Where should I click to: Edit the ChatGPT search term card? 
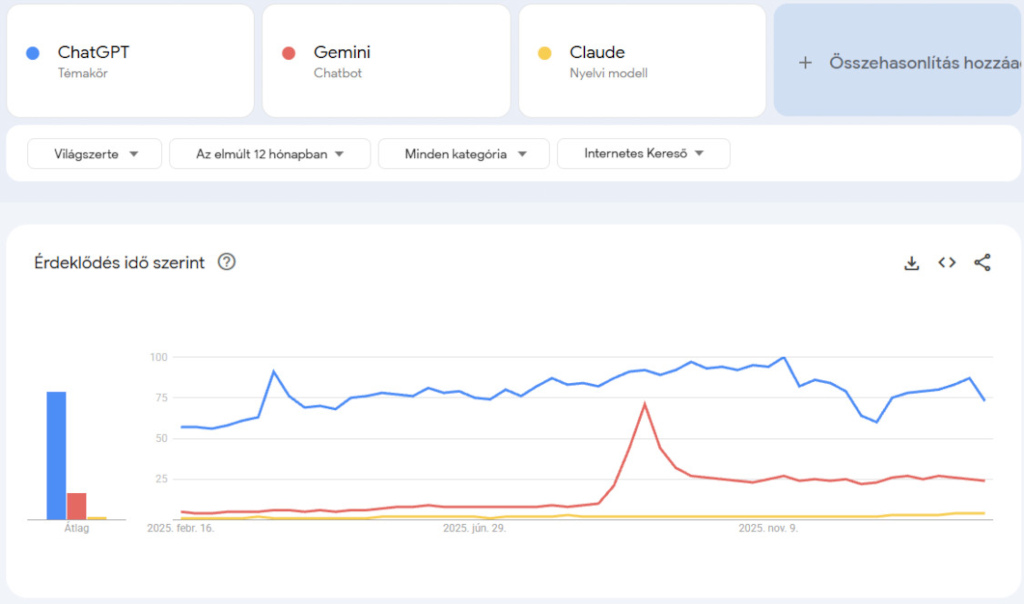(130, 61)
